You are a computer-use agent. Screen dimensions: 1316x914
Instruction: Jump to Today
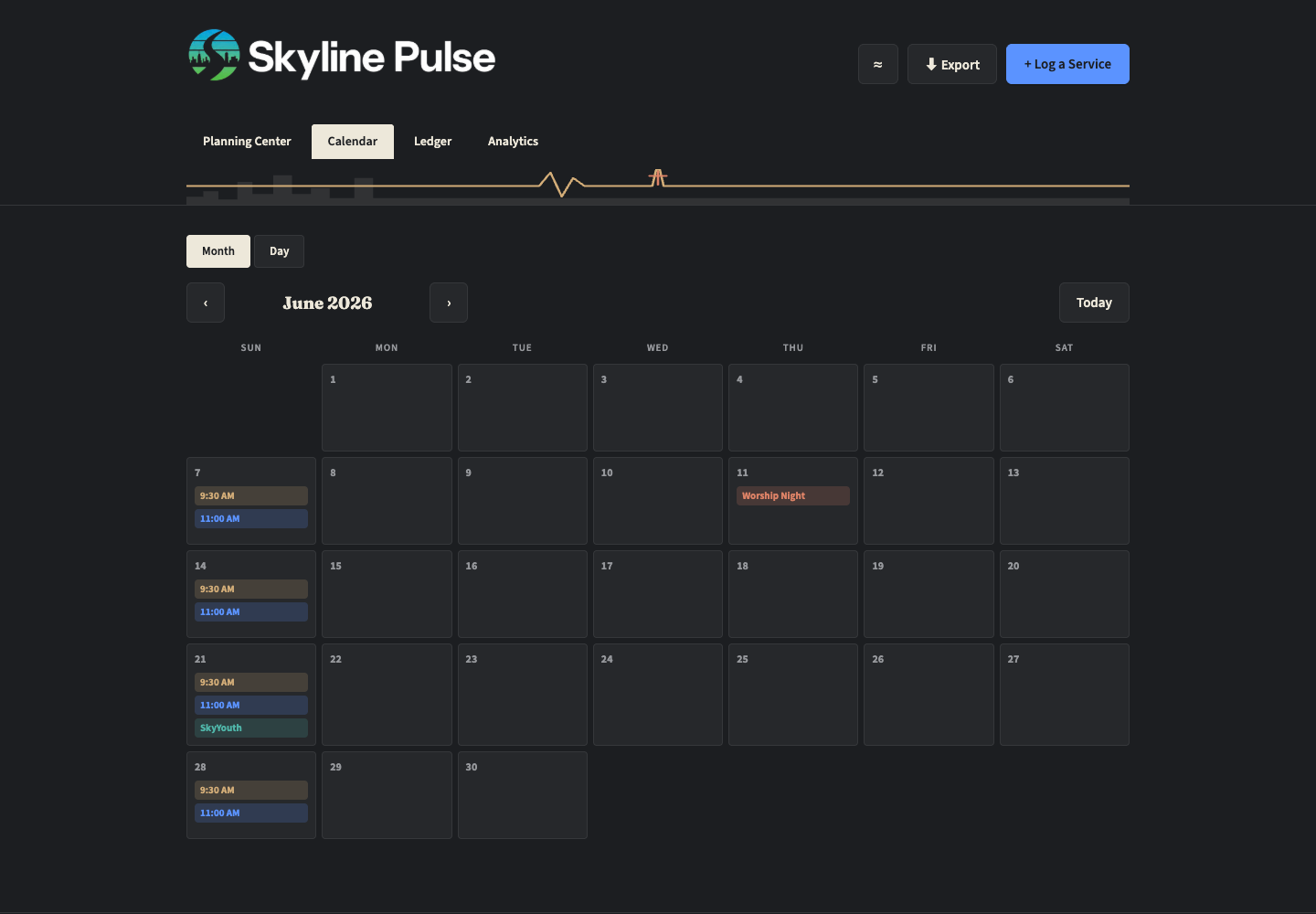[x=1094, y=303]
